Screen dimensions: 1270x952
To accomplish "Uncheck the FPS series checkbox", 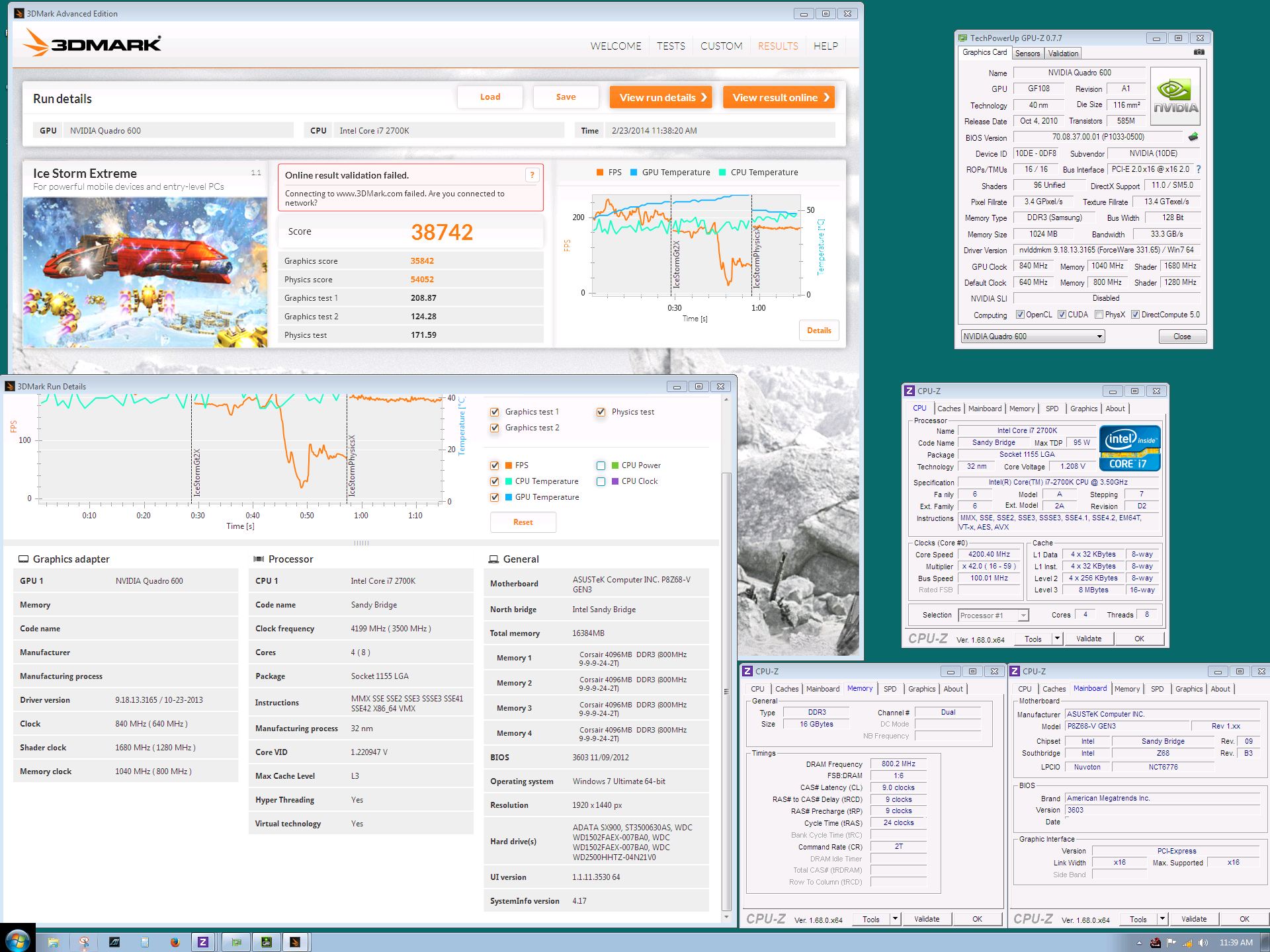I will tap(494, 465).
